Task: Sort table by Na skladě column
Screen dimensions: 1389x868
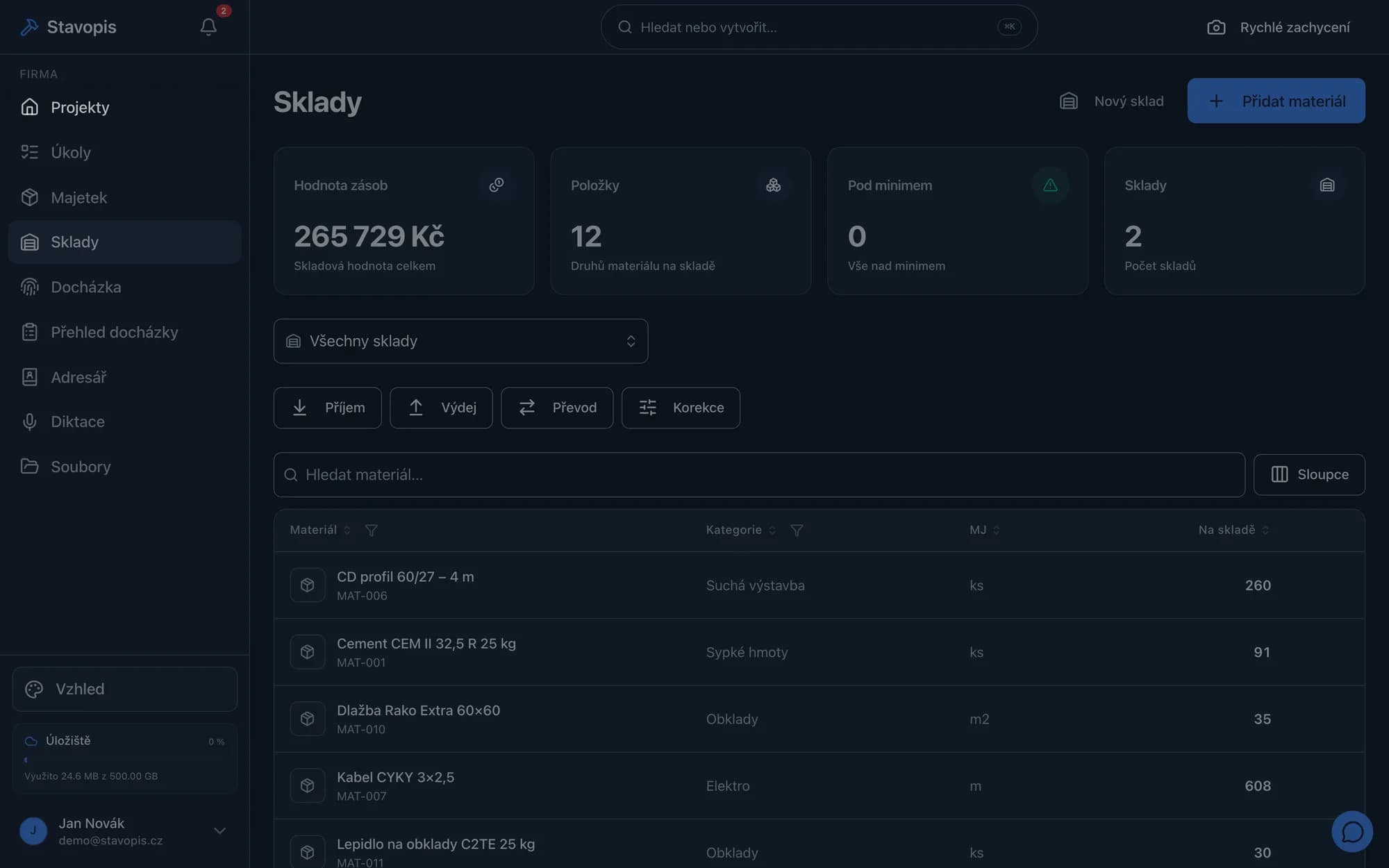Action: point(1234,530)
